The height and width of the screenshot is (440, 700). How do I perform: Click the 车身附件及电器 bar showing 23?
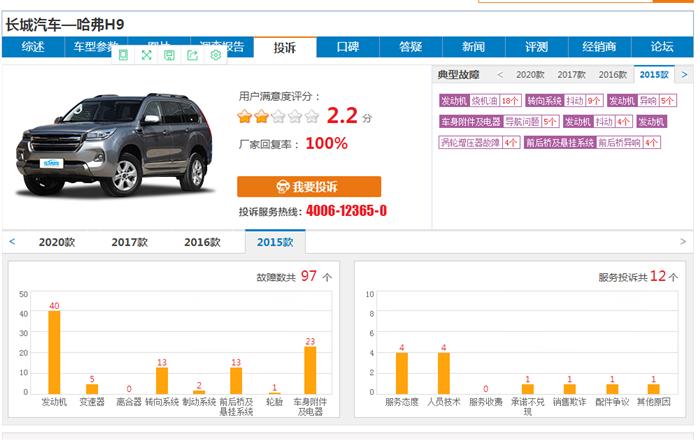coord(310,370)
